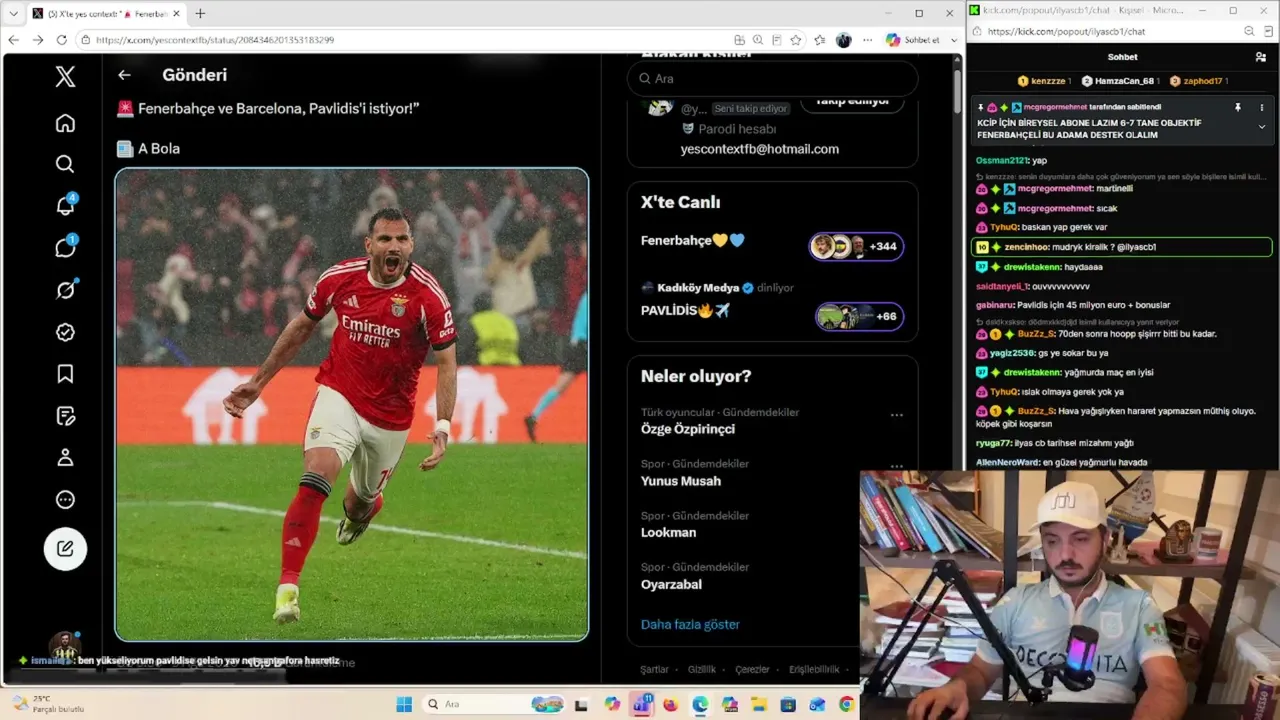Click the Kick chat popout URL bar
Image resolution: width=1280 pixels, height=720 pixels.
1066,31
